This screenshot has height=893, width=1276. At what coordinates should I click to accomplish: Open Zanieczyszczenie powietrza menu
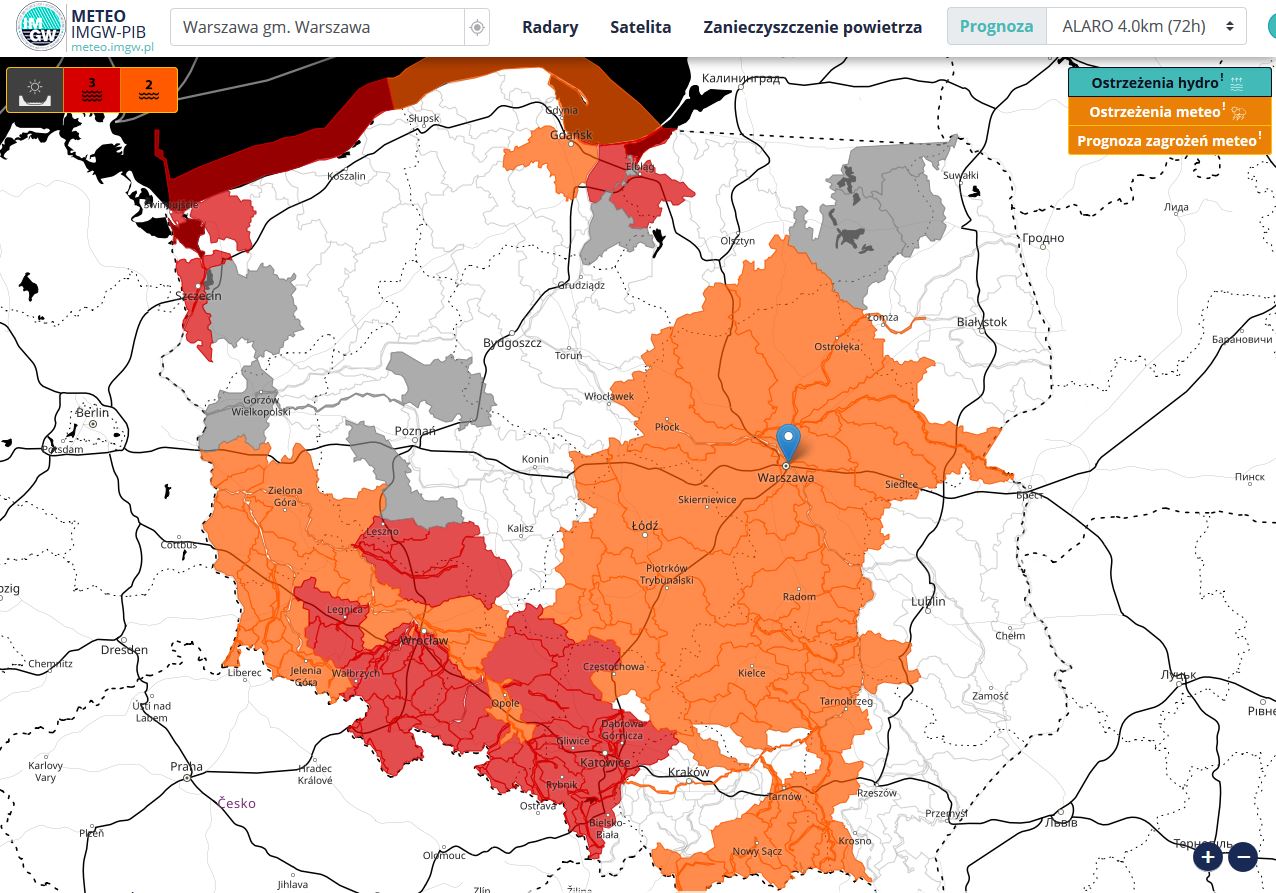pos(813,27)
